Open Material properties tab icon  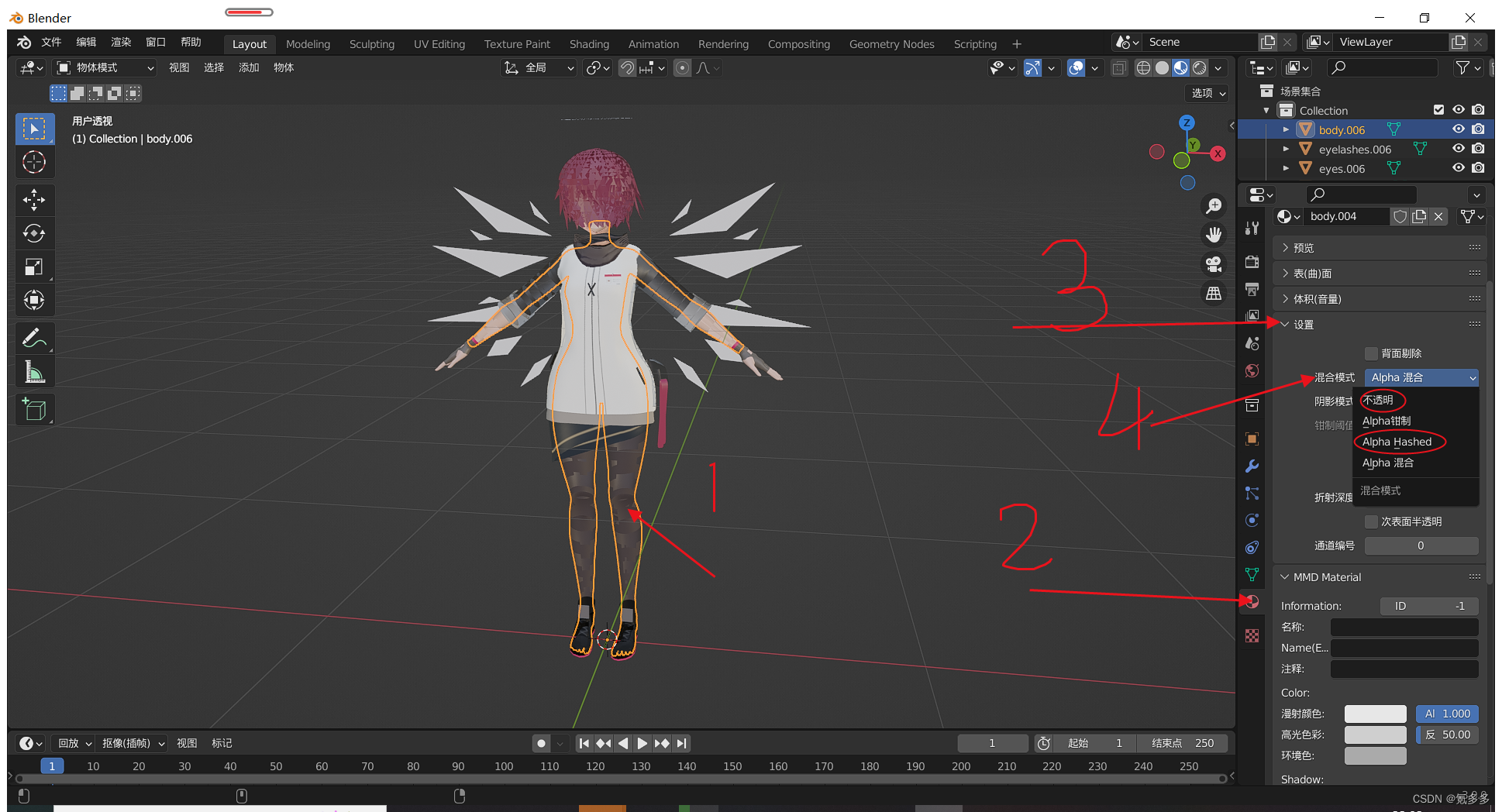pyautogui.click(x=1252, y=601)
